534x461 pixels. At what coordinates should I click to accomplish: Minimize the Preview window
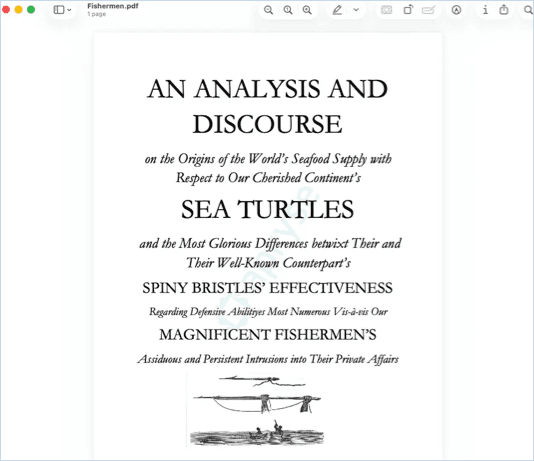tap(18, 10)
